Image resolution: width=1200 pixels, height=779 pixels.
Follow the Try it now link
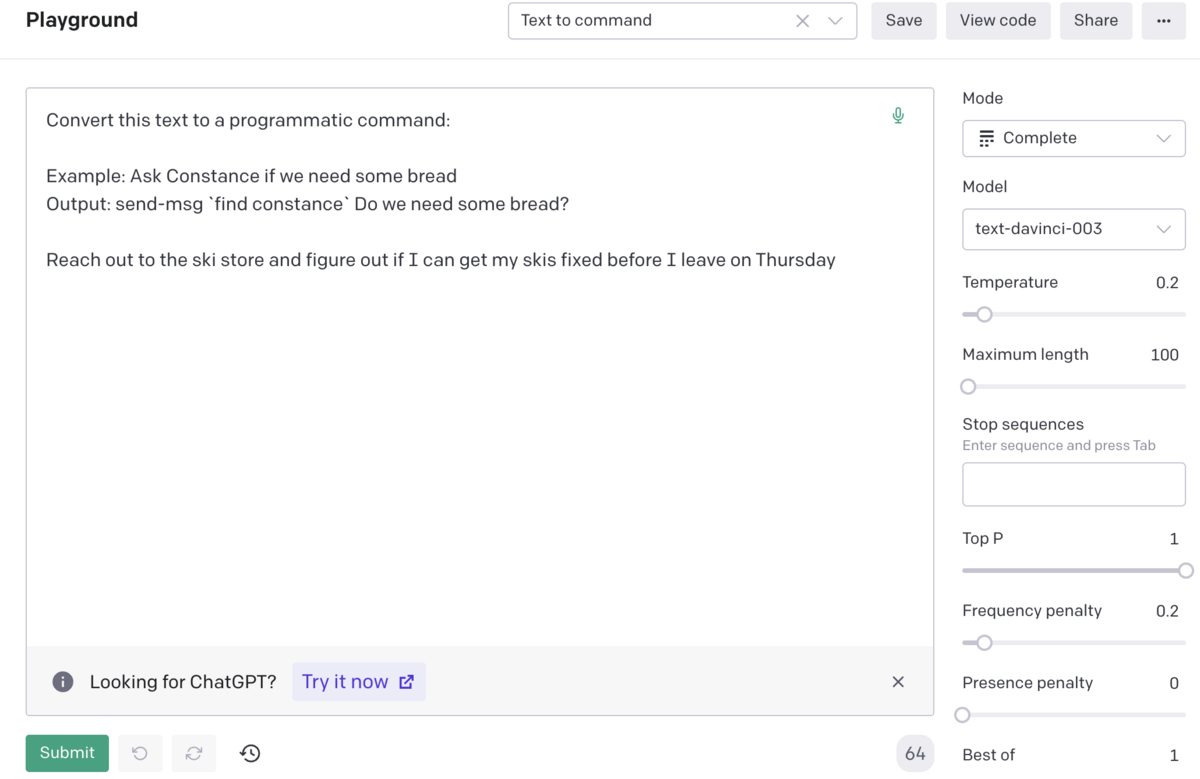(x=358, y=682)
